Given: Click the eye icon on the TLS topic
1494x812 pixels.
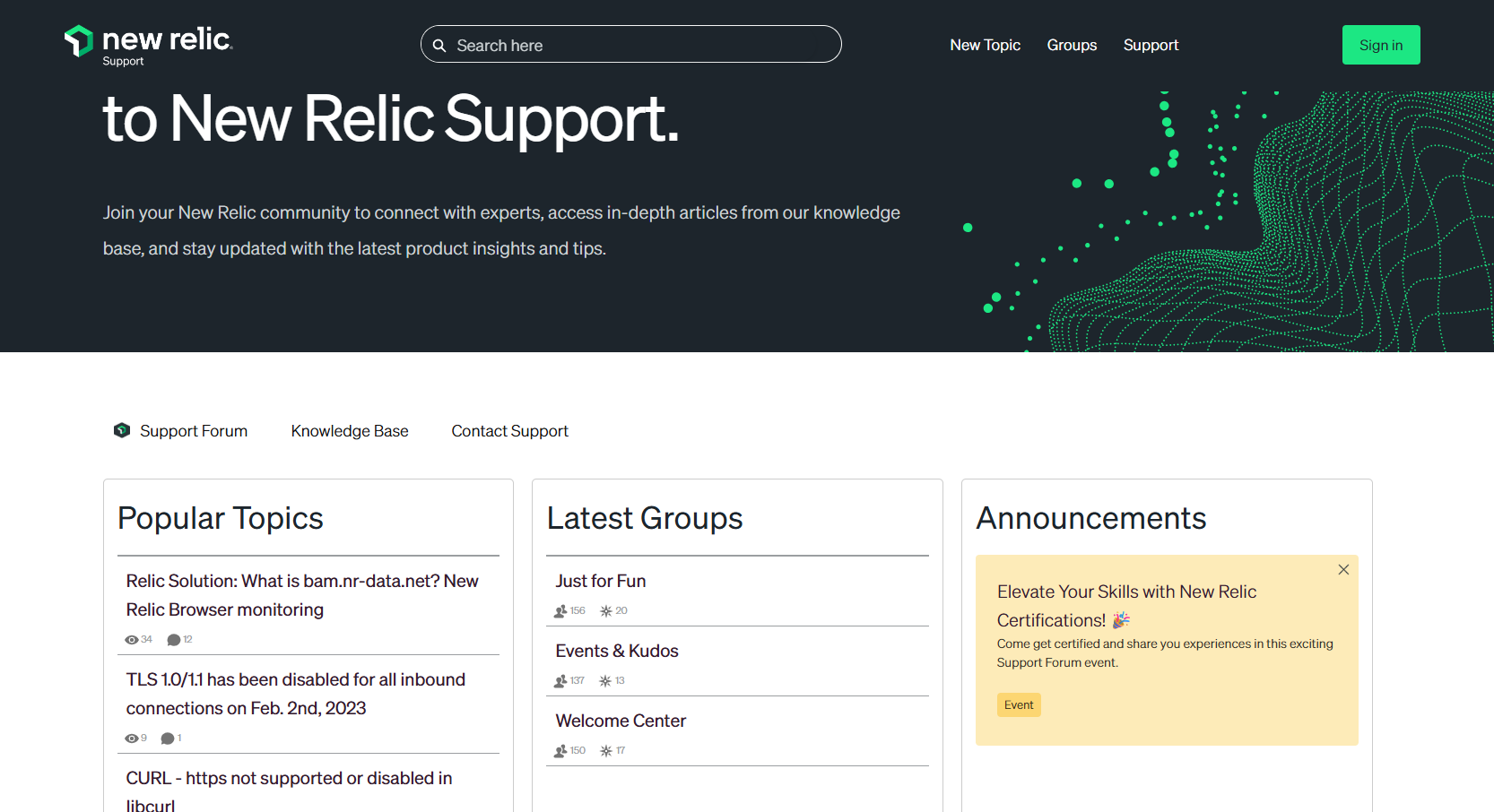Looking at the screenshot, I should point(131,738).
